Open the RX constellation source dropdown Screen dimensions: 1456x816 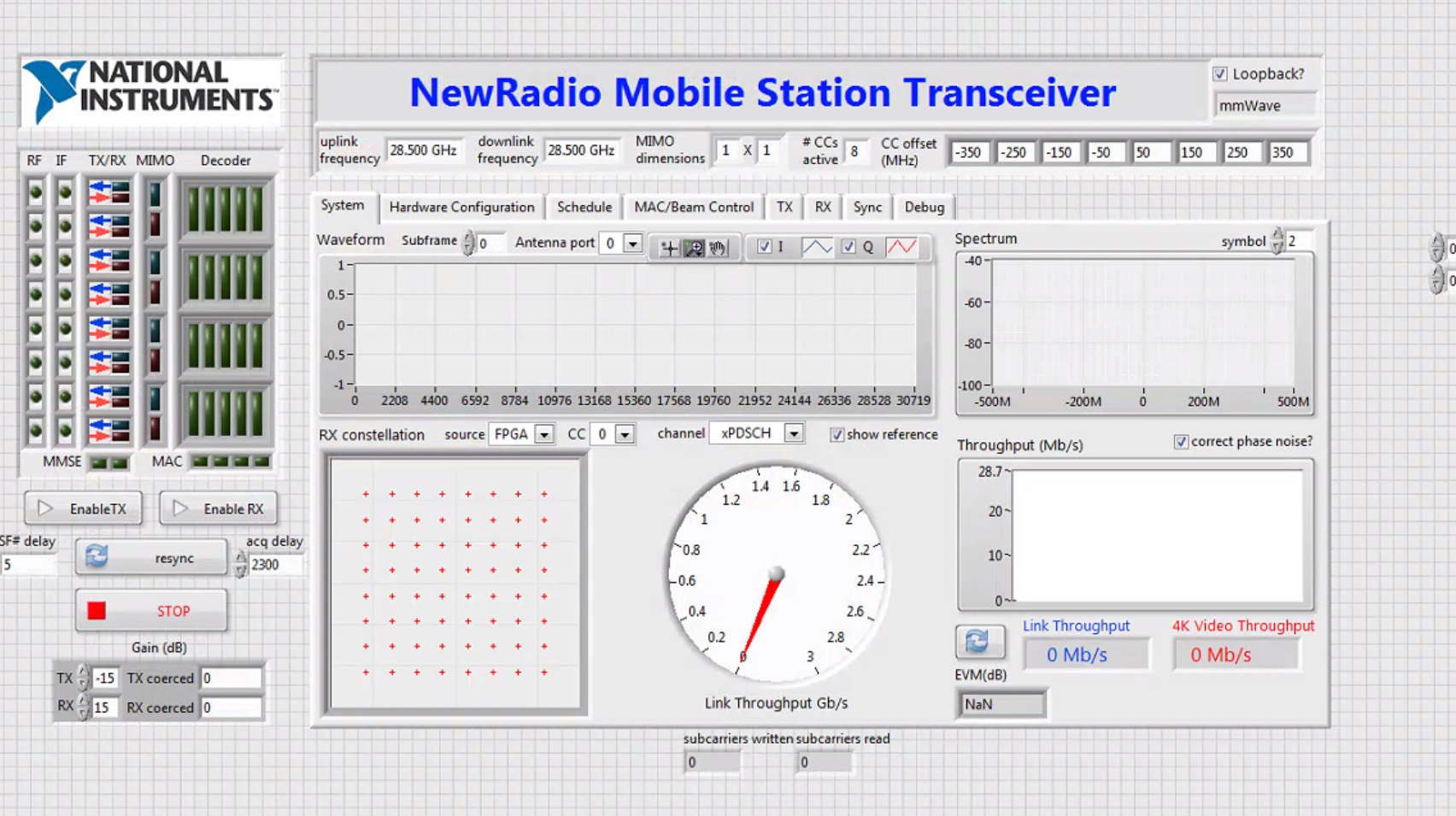[x=543, y=435]
